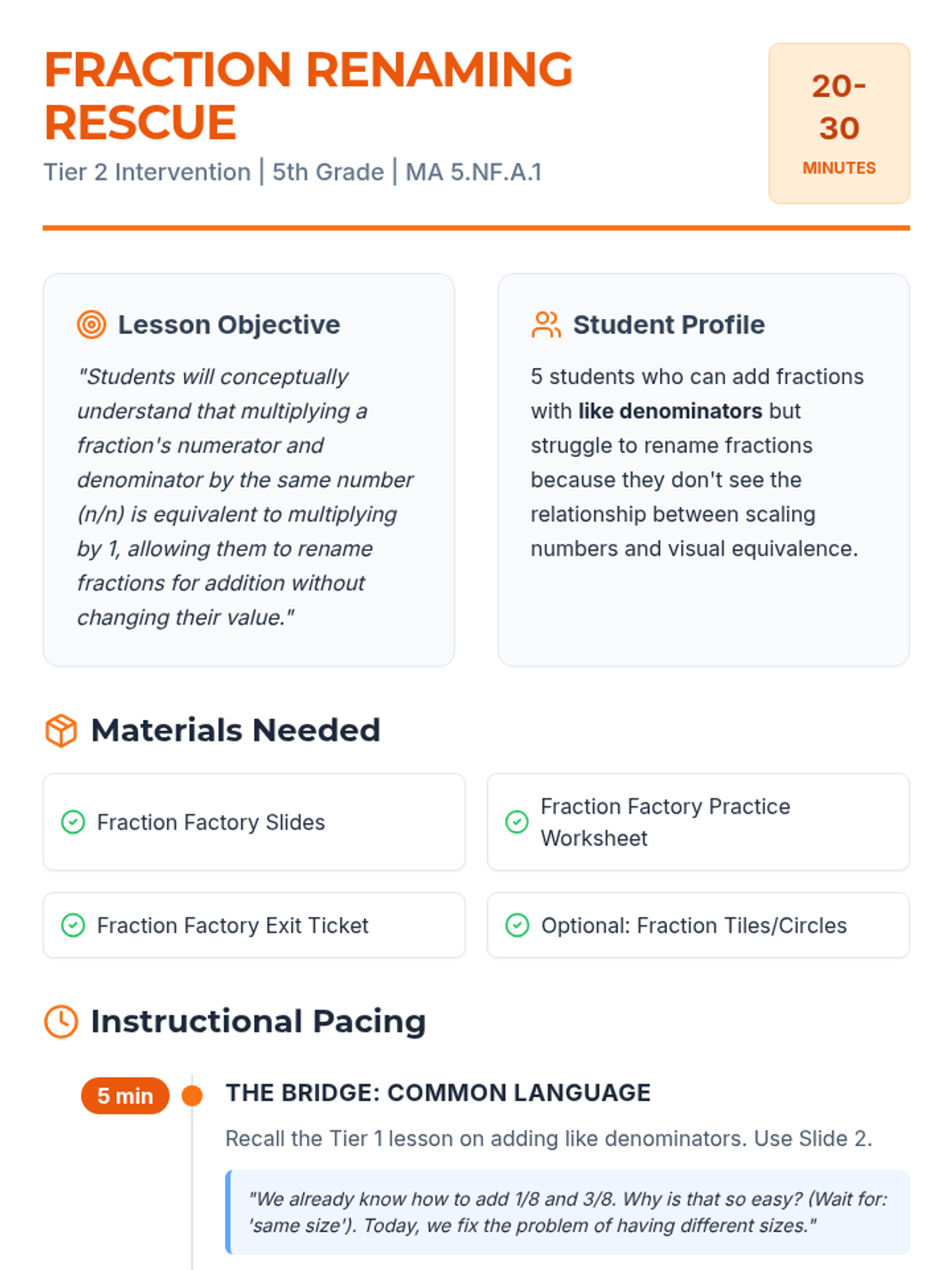Click check icon for Fraction Factory Exit Ticket
Viewport: 952px width, 1270px height.
pyautogui.click(x=73, y=926)
